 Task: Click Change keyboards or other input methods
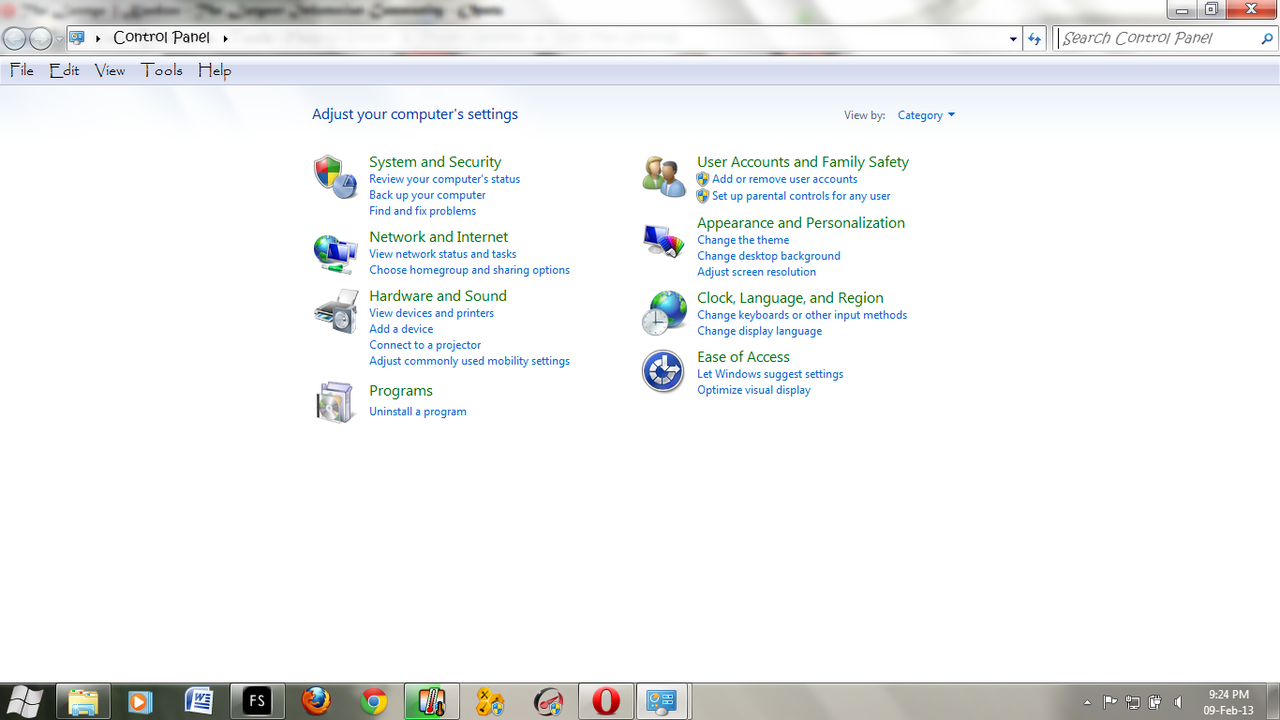click(x=802, y=315)
